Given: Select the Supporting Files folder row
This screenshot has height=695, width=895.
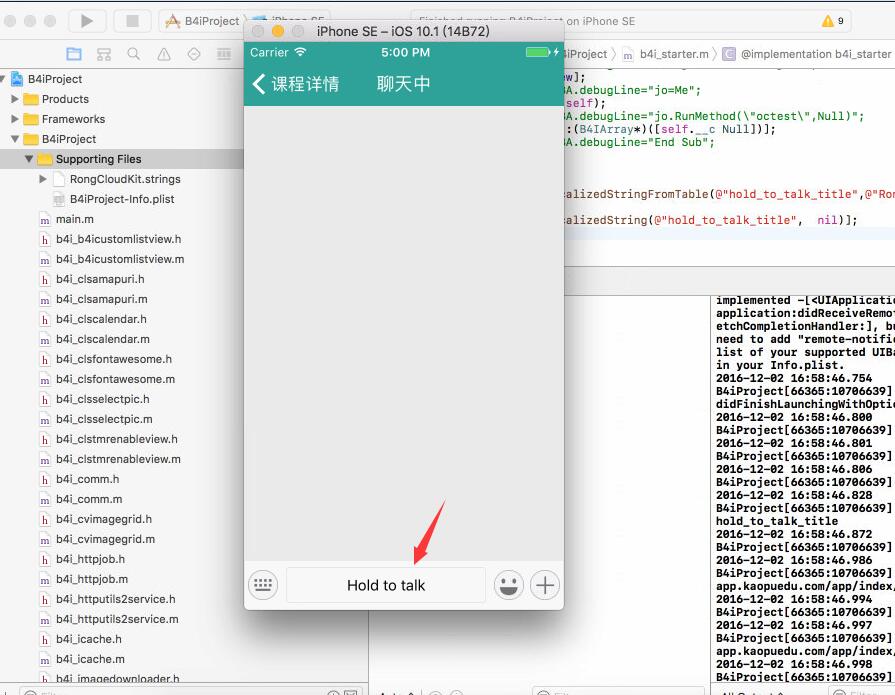Looking at the screenshot, I should [x=122, y=159].
